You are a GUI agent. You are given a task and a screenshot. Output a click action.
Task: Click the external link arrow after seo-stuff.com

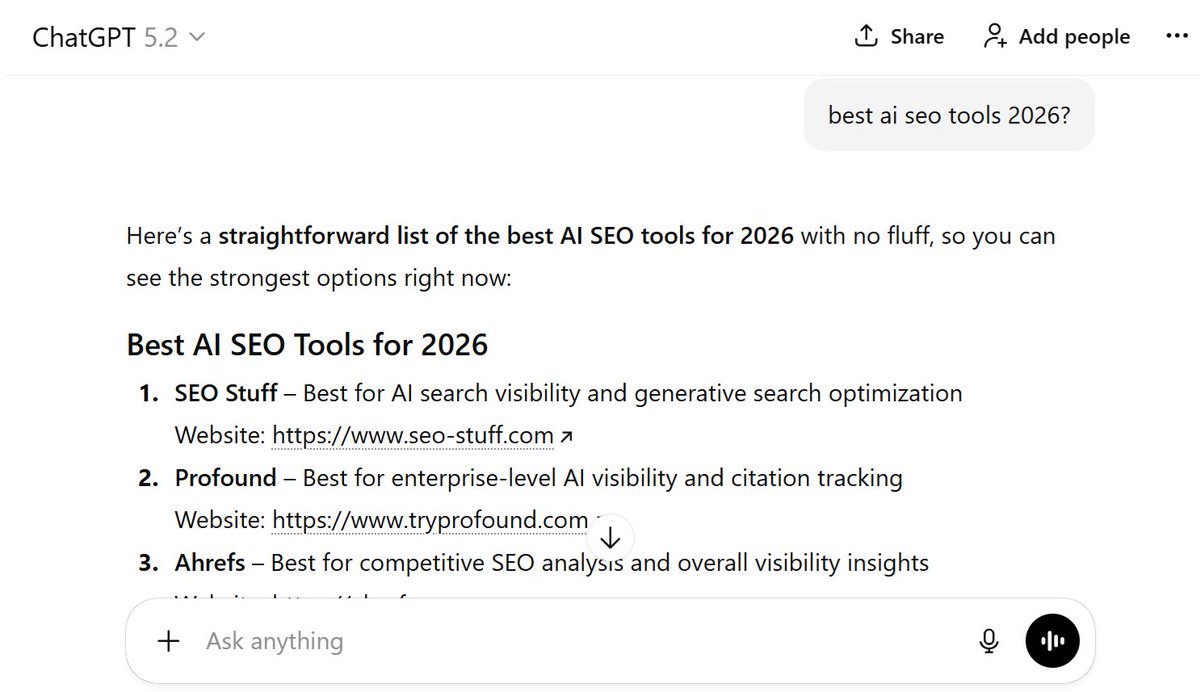(x=567, y=436)
